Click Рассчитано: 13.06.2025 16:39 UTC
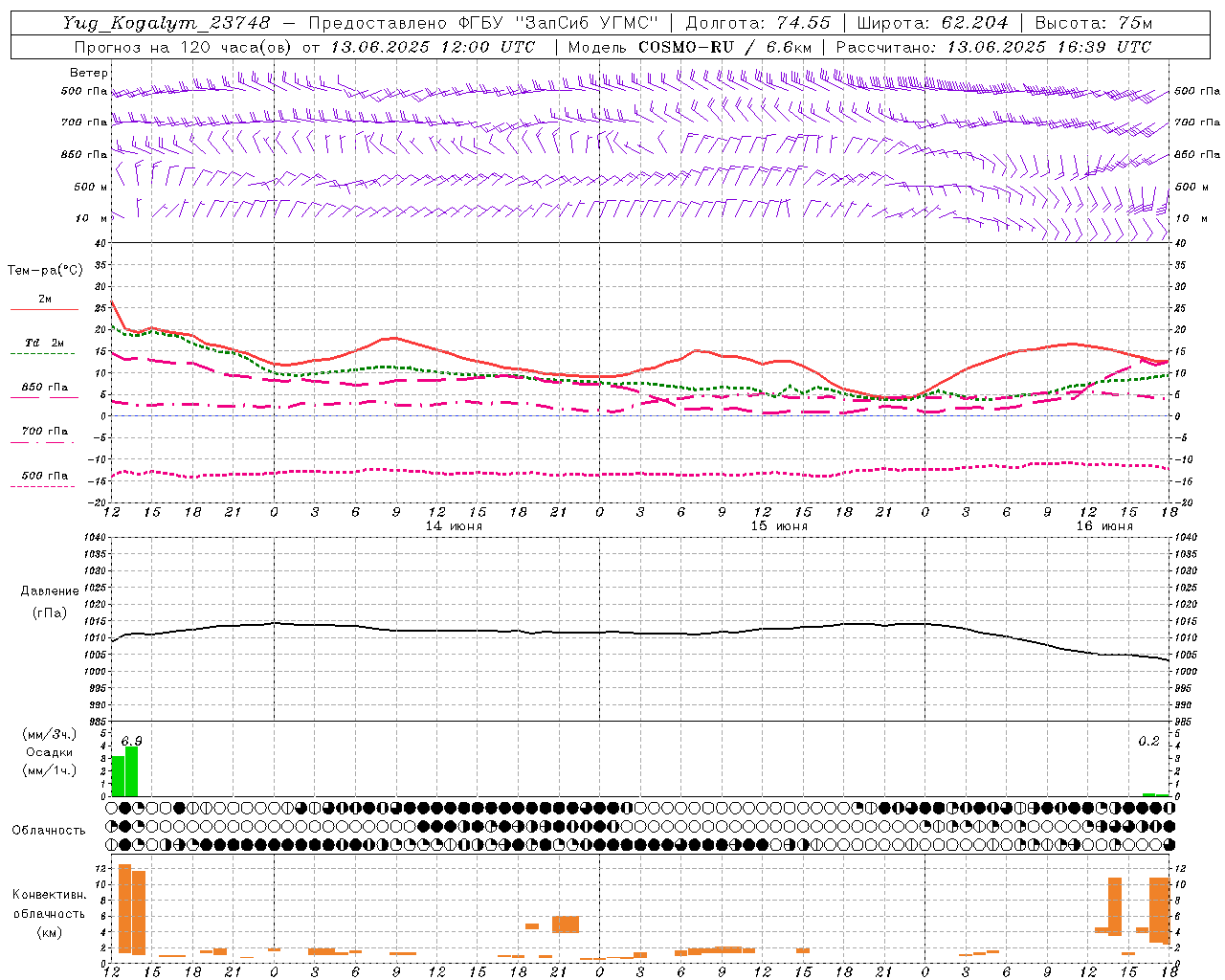The height and width of the screenshot is (980, 1225). pos(993,47)
